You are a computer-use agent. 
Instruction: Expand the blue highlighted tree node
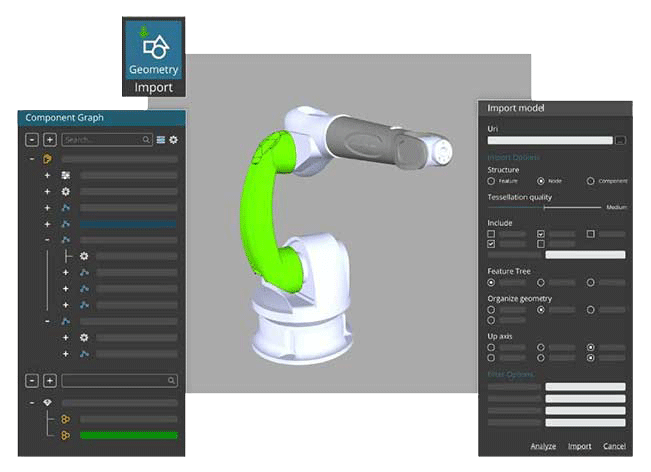coord(47,224)
